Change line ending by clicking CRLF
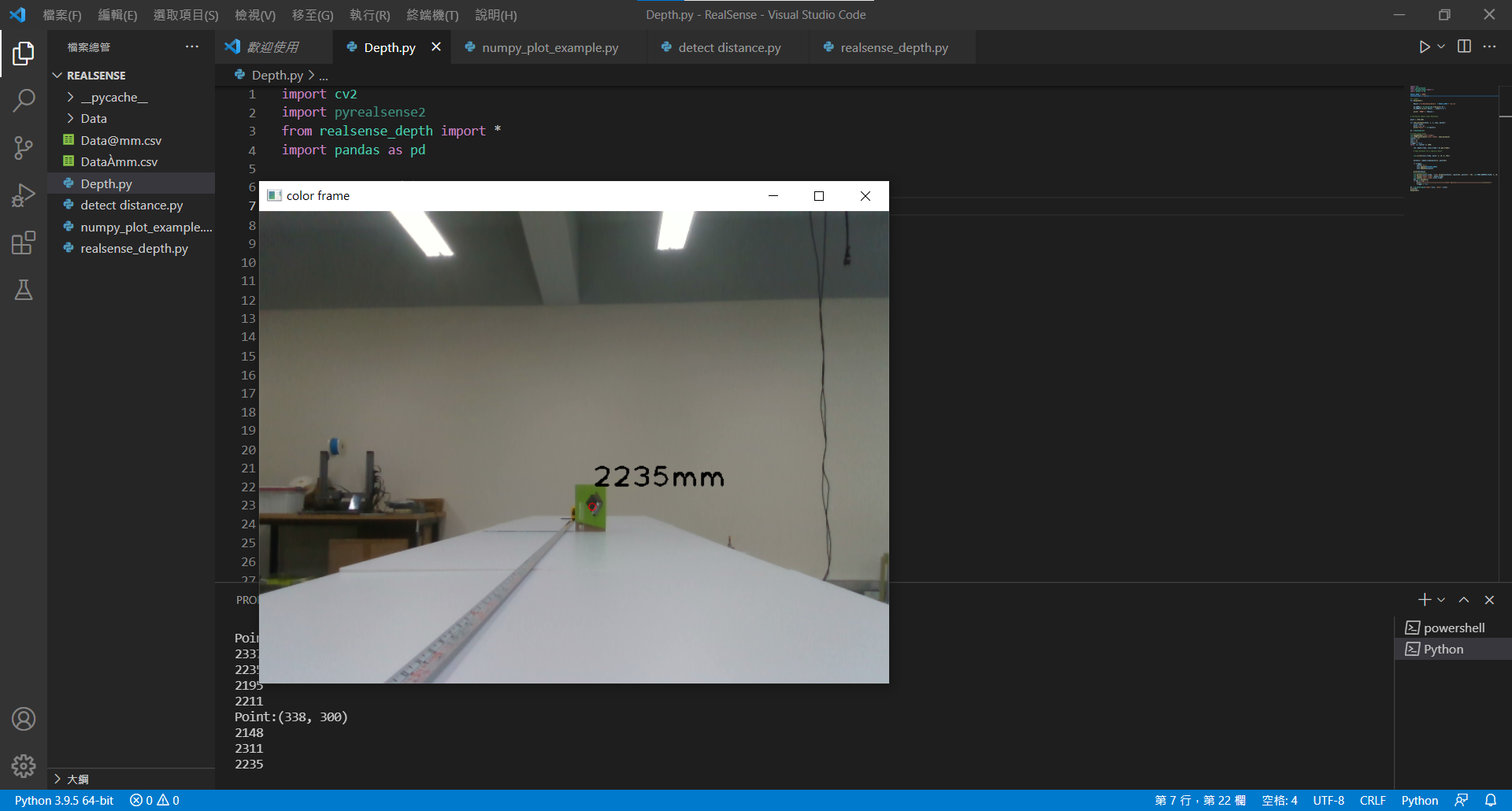 (x=1372, y=800)
